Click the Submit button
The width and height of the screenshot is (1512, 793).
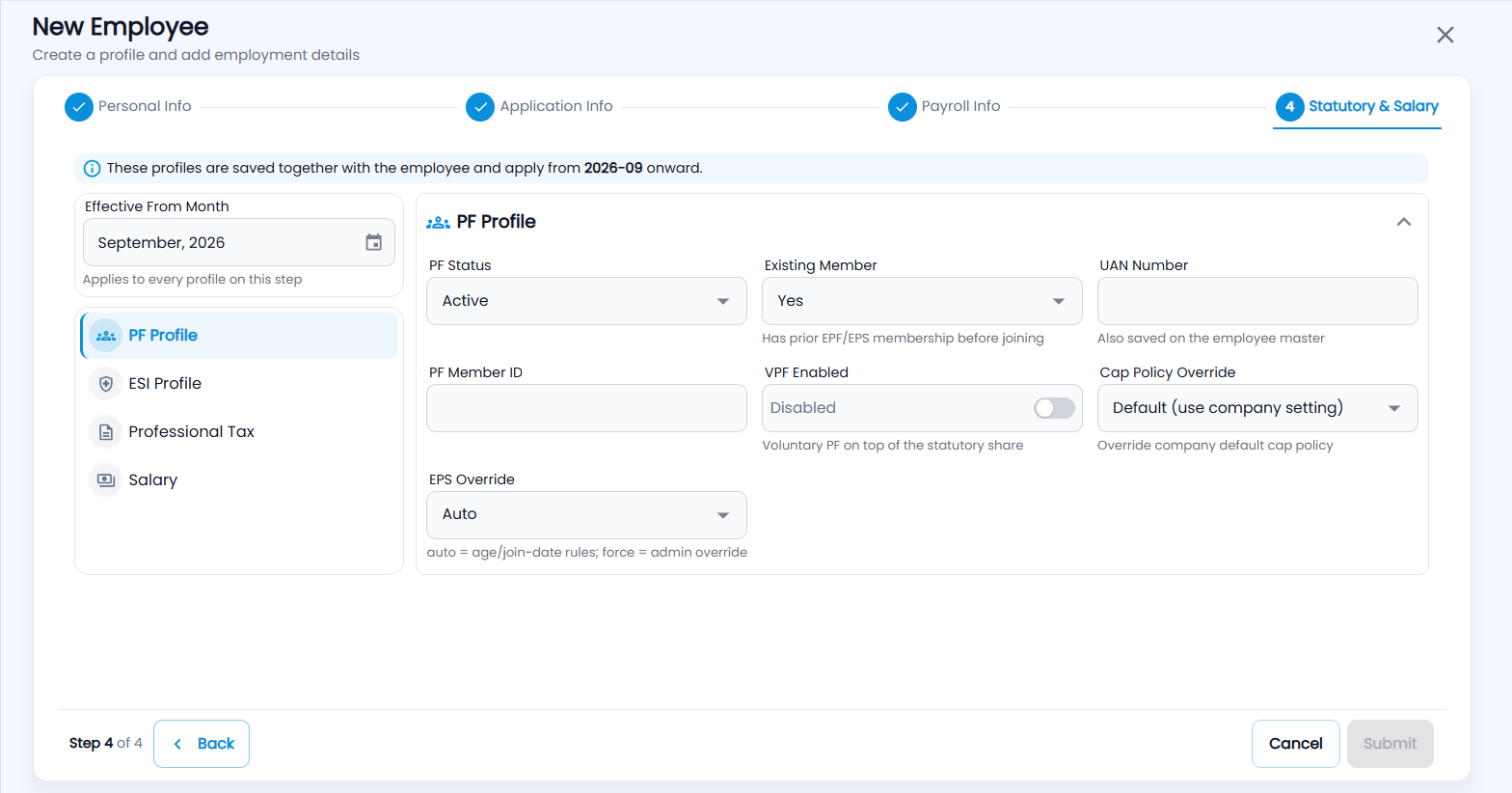point(1390,744)
